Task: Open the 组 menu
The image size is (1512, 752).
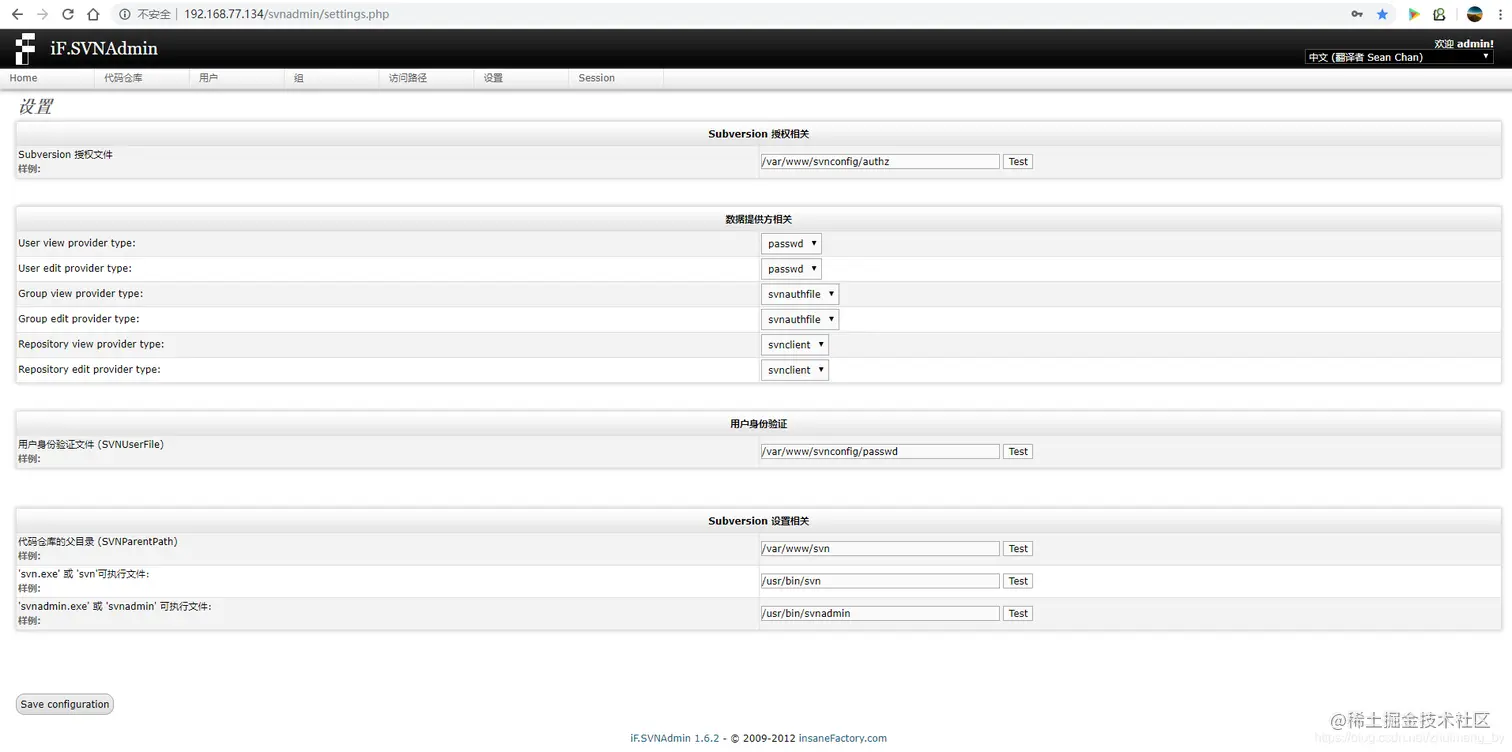Action: point(332,78)
